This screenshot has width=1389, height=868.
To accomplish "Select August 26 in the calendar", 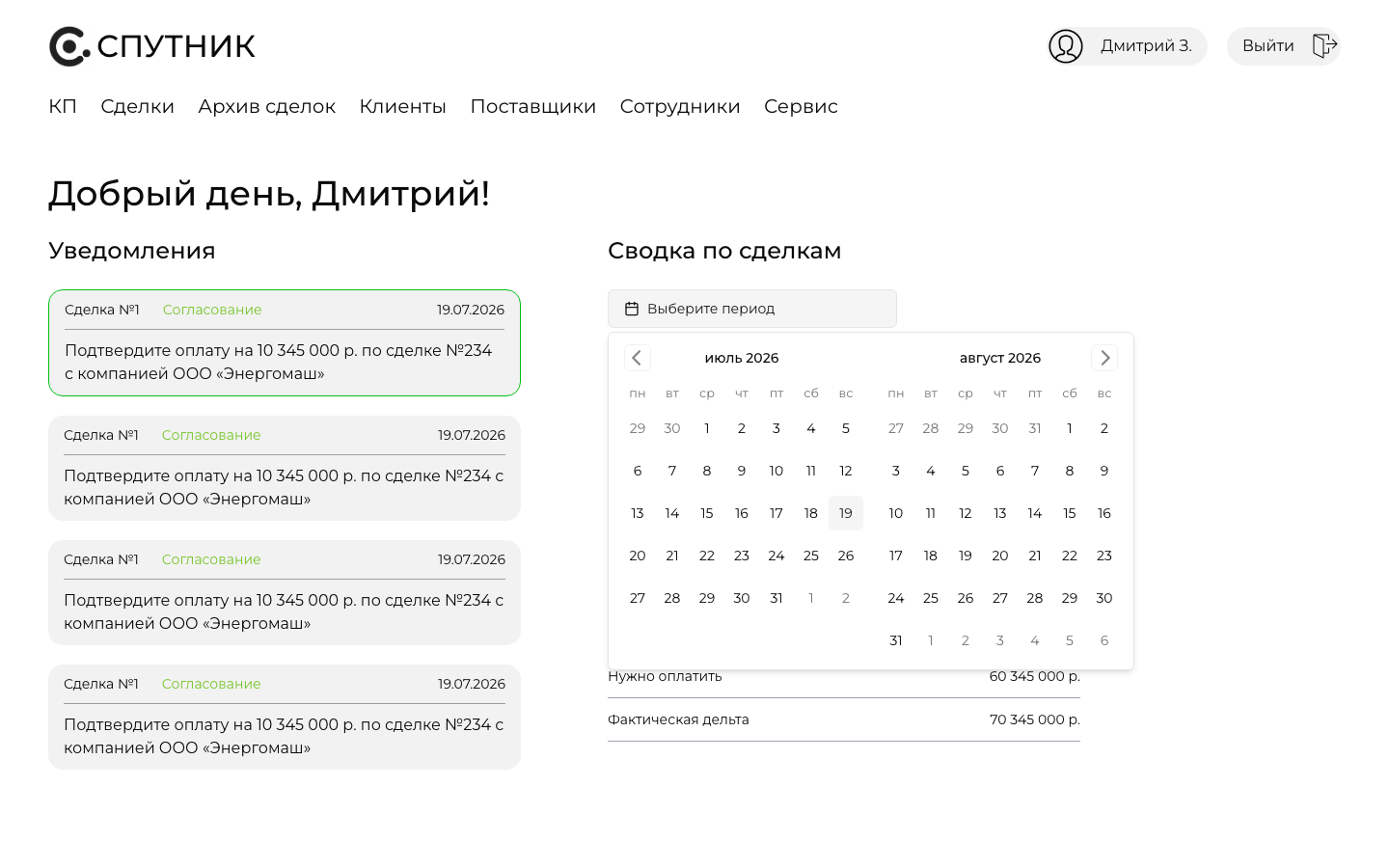I will (x=966, y=598).
